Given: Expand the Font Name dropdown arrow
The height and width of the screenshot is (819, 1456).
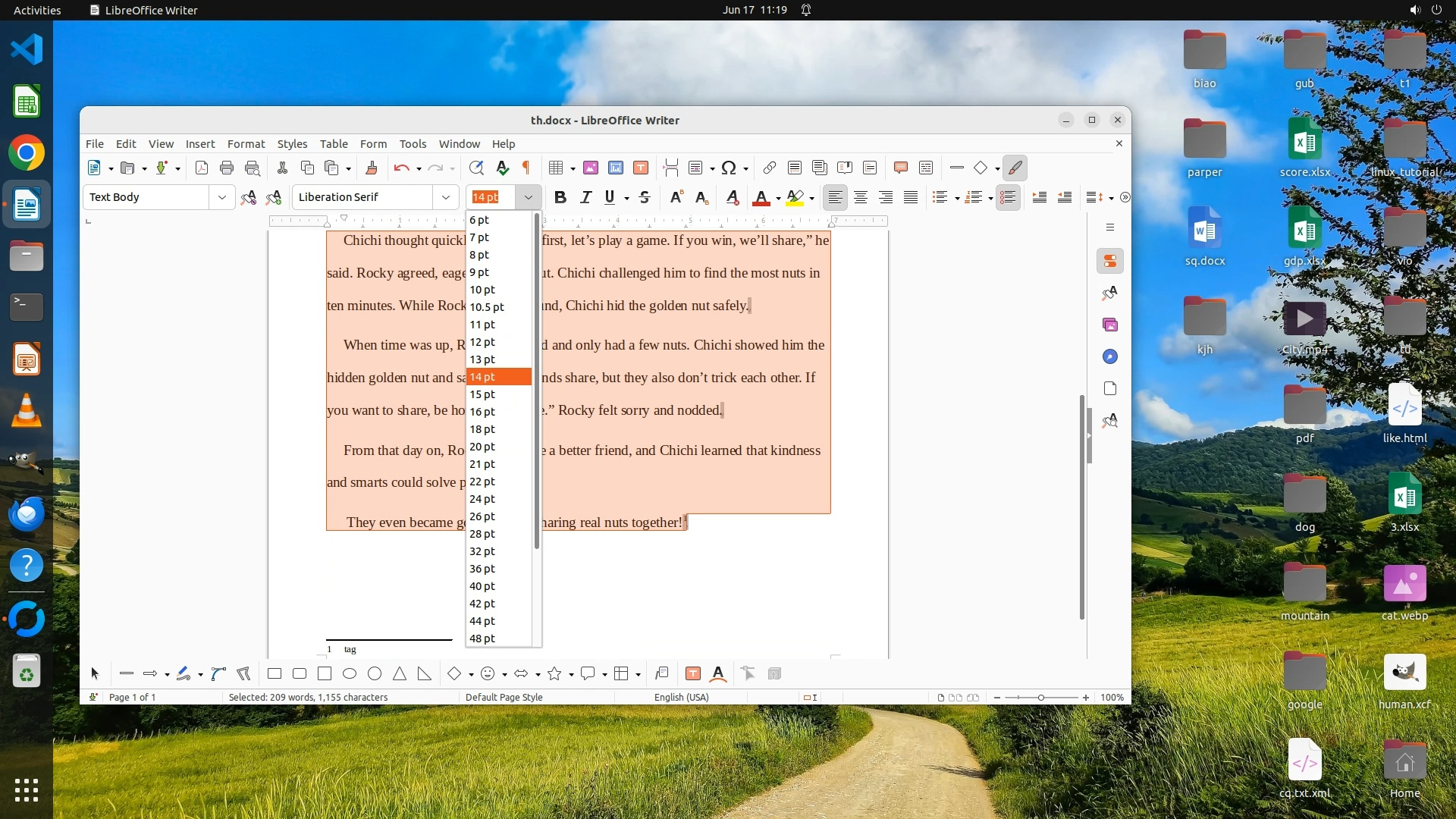Looking at the screenshot, I should pos(446,197).
